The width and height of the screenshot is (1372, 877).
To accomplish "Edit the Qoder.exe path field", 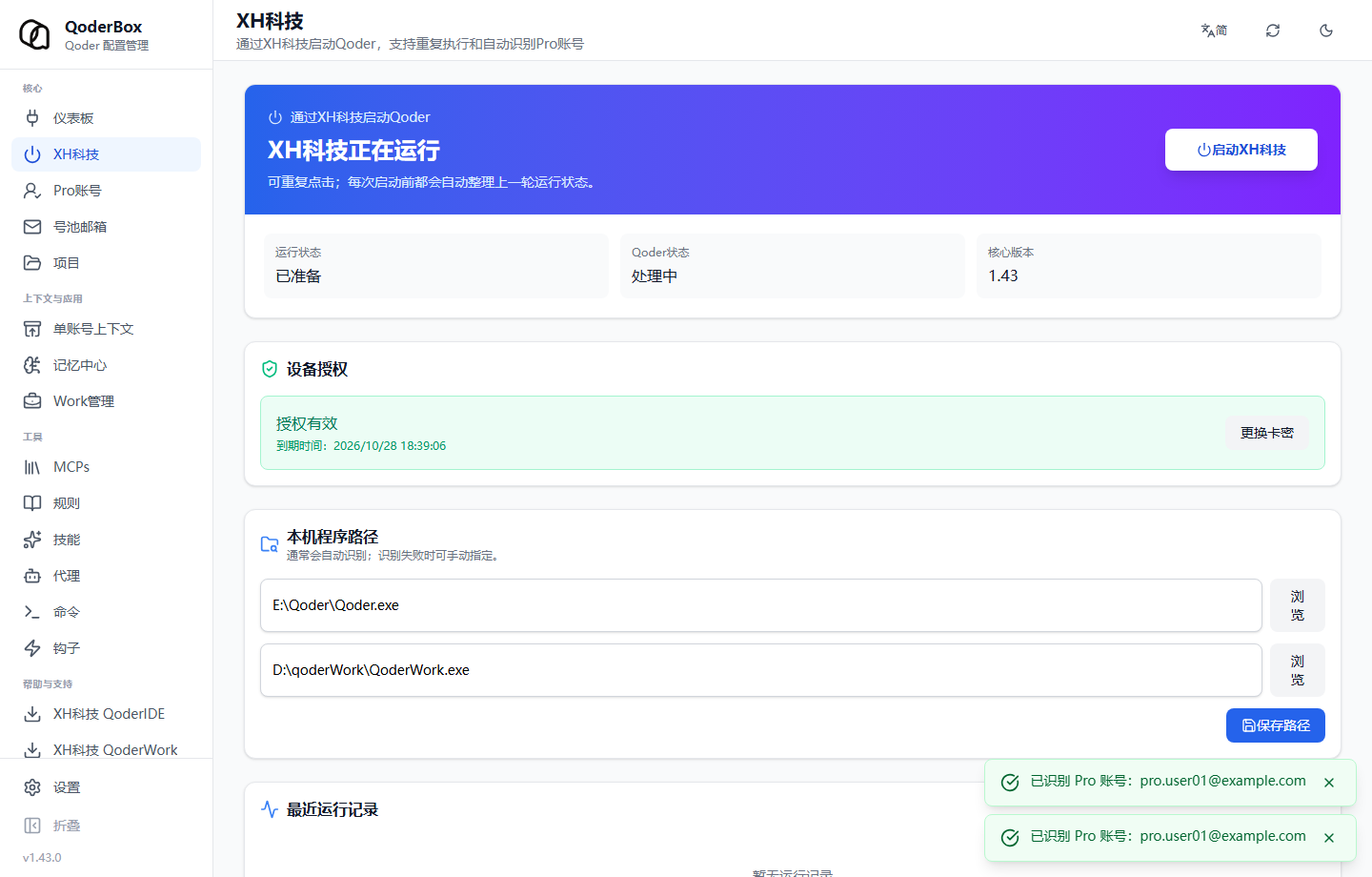I will [x=761, y=605].
